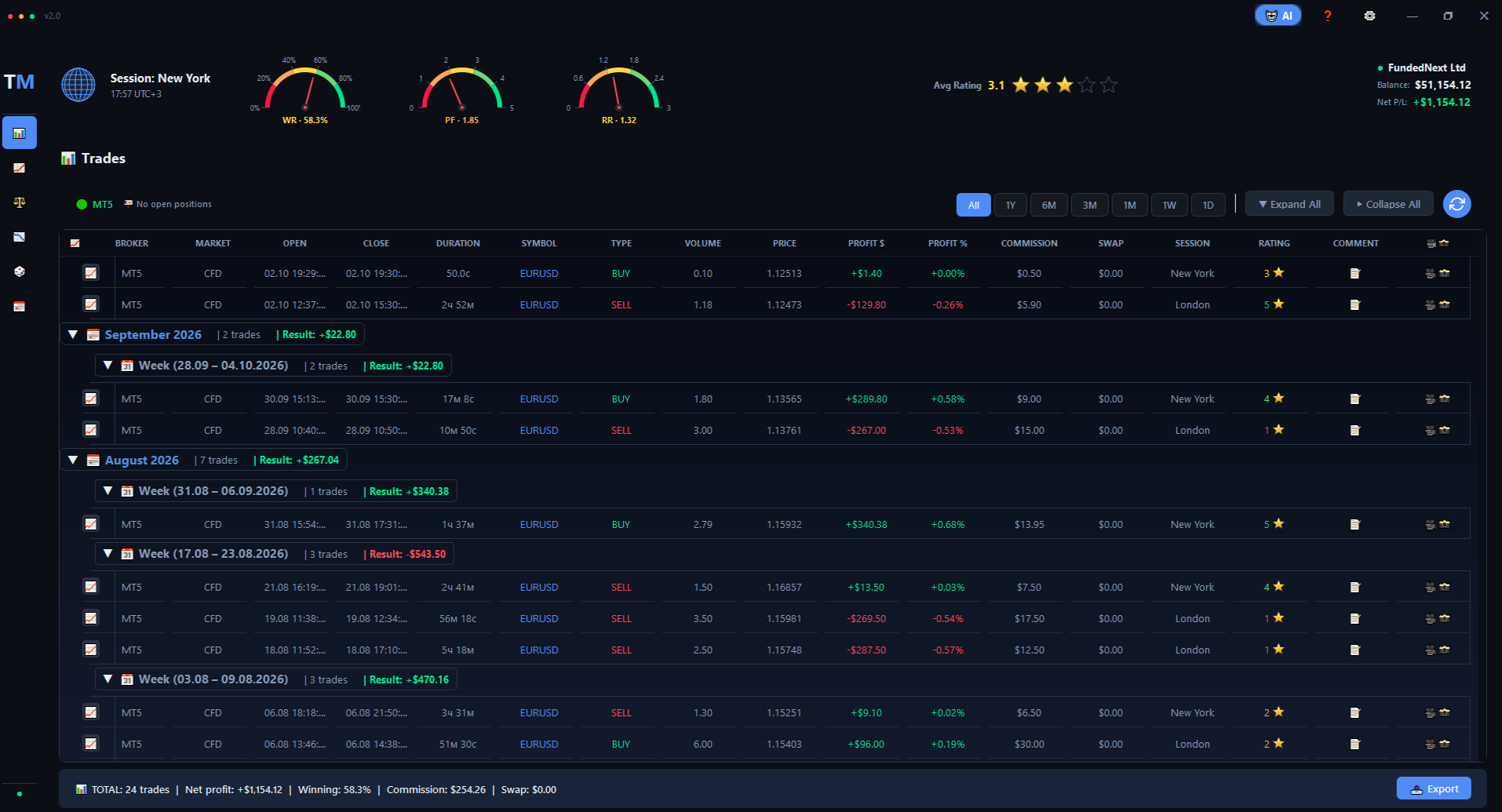Open the dice sidebar page
The width and height of the screenshot is (1502, 812).
pyautogui.click(x=20, y=271)
